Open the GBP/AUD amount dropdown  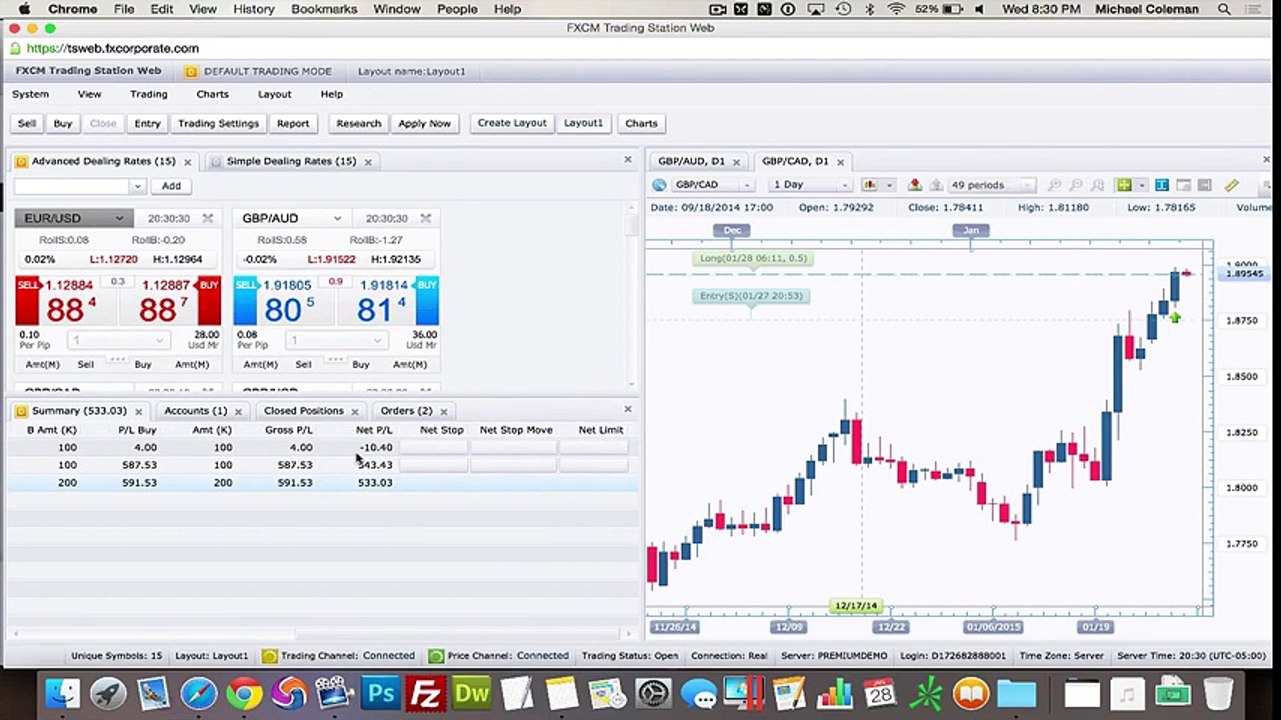click(377, 341)
